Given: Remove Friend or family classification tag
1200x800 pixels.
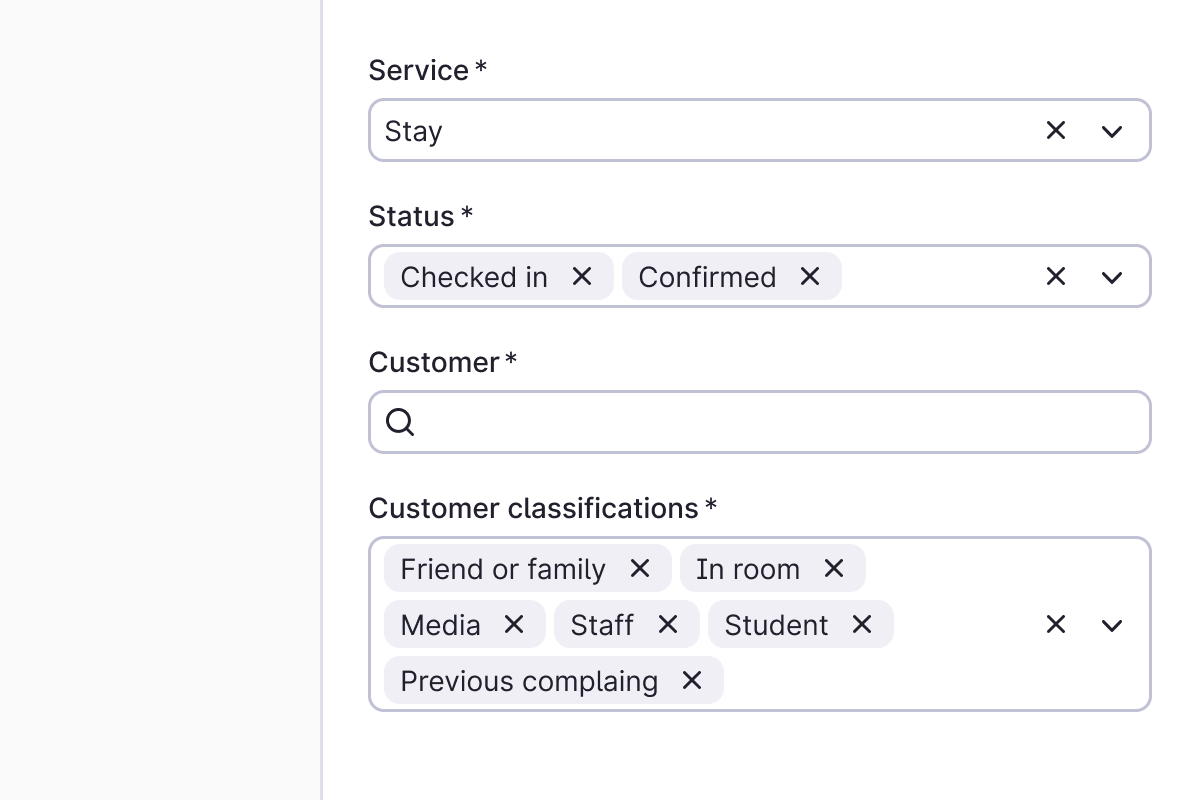Looking at the screenshot, I should click(640, 568).
